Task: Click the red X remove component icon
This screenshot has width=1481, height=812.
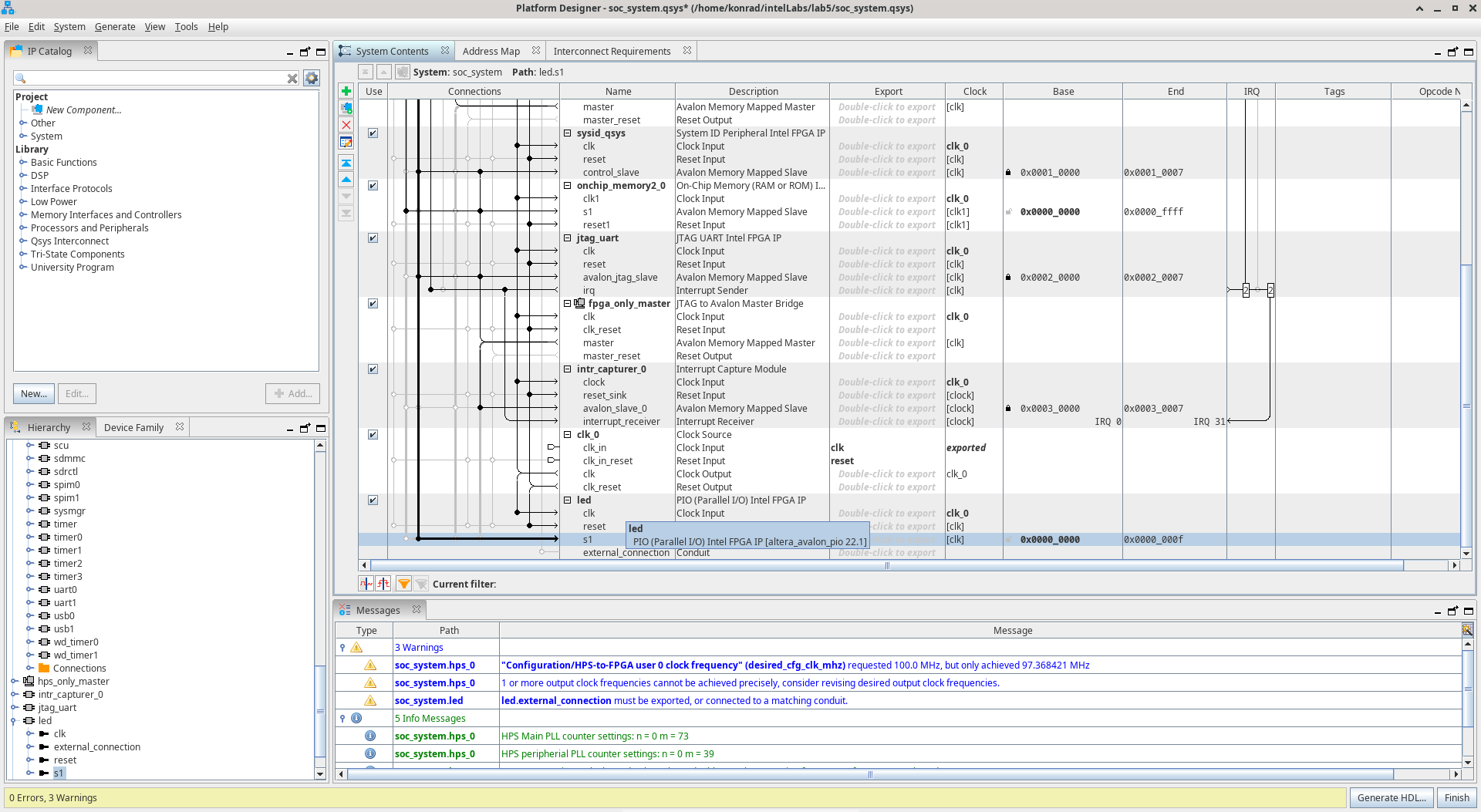Action: [x=346, y=125]
